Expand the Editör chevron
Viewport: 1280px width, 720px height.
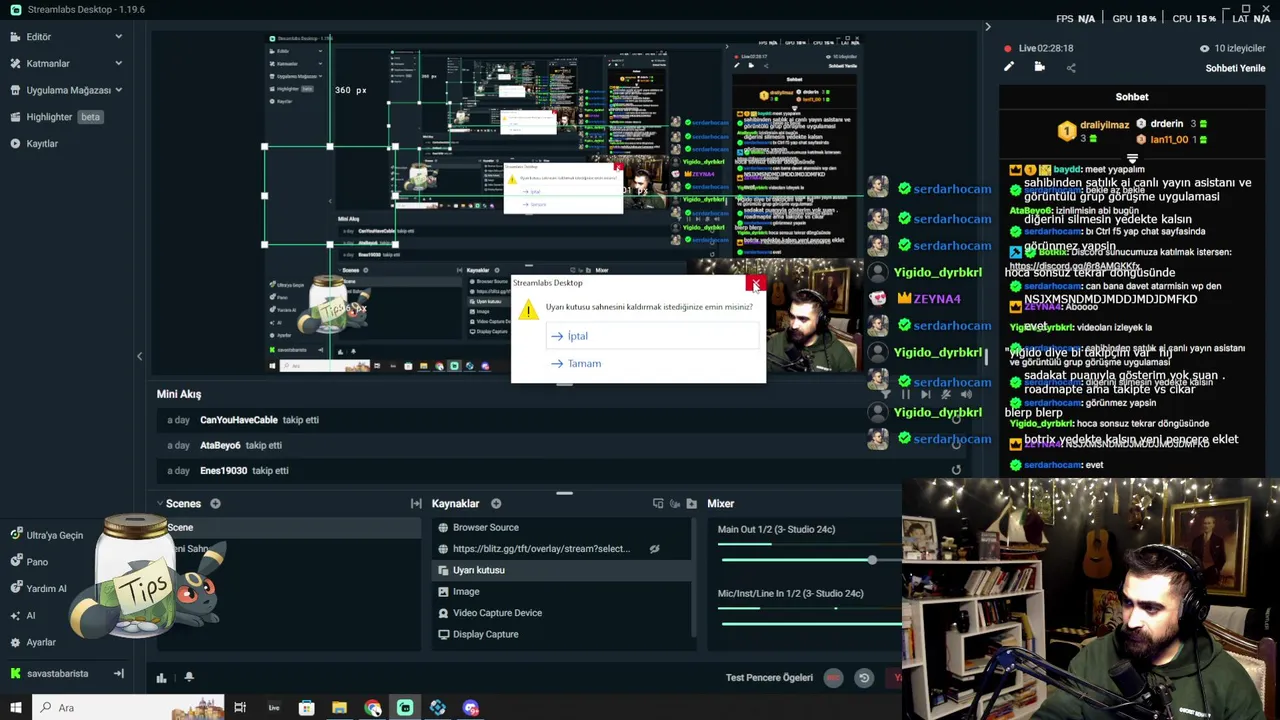point(118,37)
